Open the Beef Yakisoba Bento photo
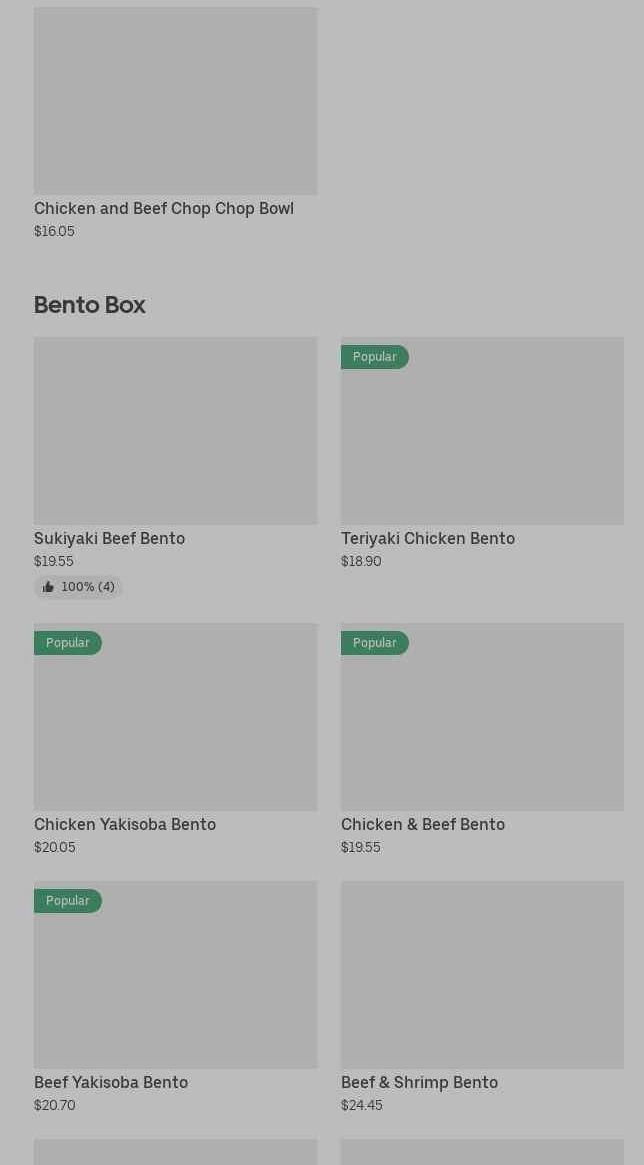644x1165 pixels. coord(175,985)
